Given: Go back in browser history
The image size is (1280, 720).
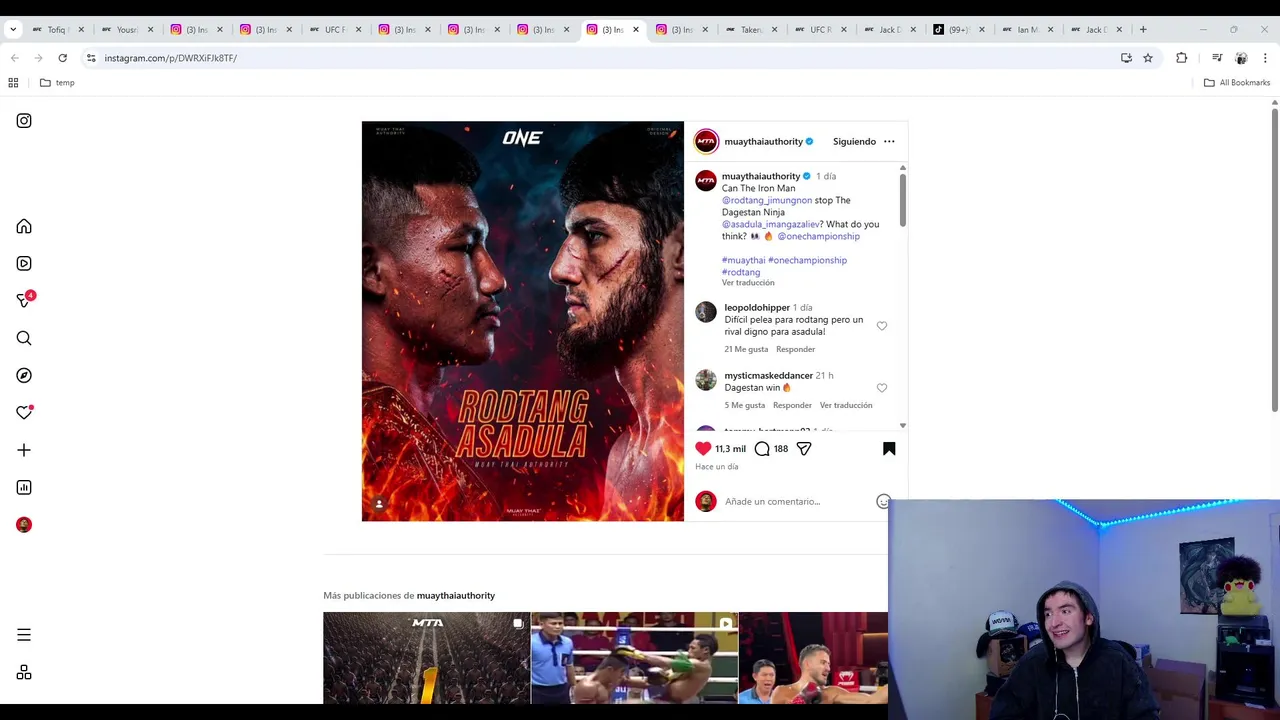Looking at the screenshot, I should pyautogui.click(x=15, y=58).
